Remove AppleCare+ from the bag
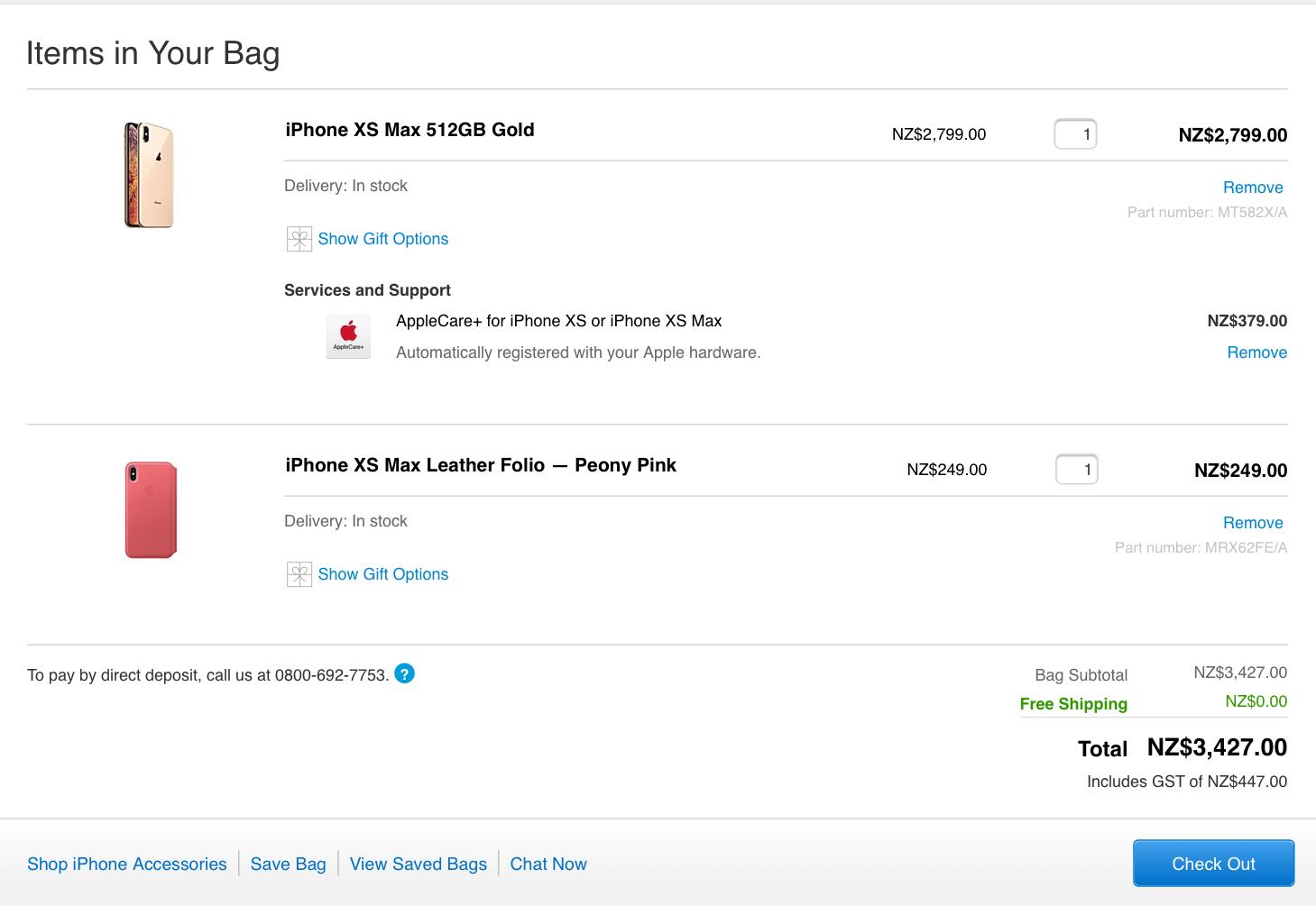1316x906 pixels. (x=1256, y=352)
